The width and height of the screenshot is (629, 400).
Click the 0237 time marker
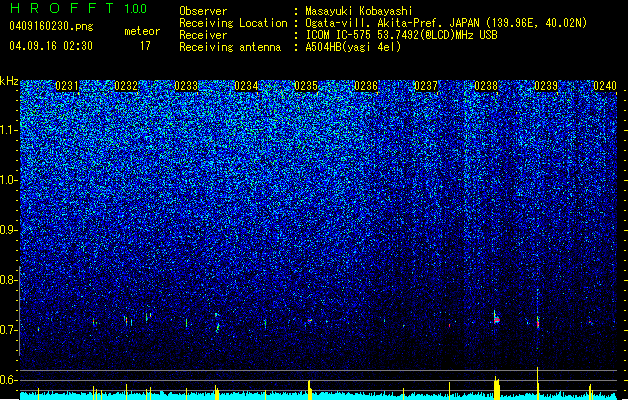click(x=426, y=86)
